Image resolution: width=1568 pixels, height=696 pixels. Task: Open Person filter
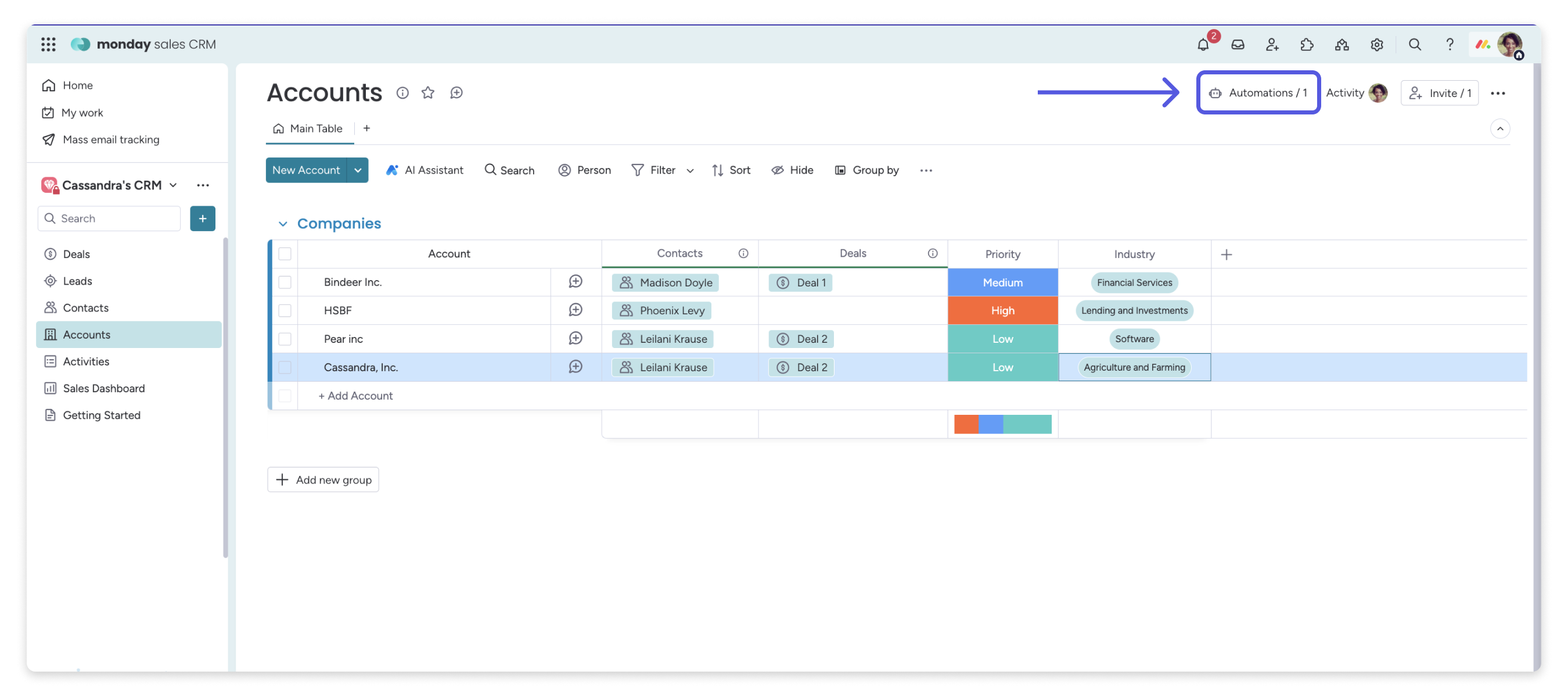tap(584, 170)
